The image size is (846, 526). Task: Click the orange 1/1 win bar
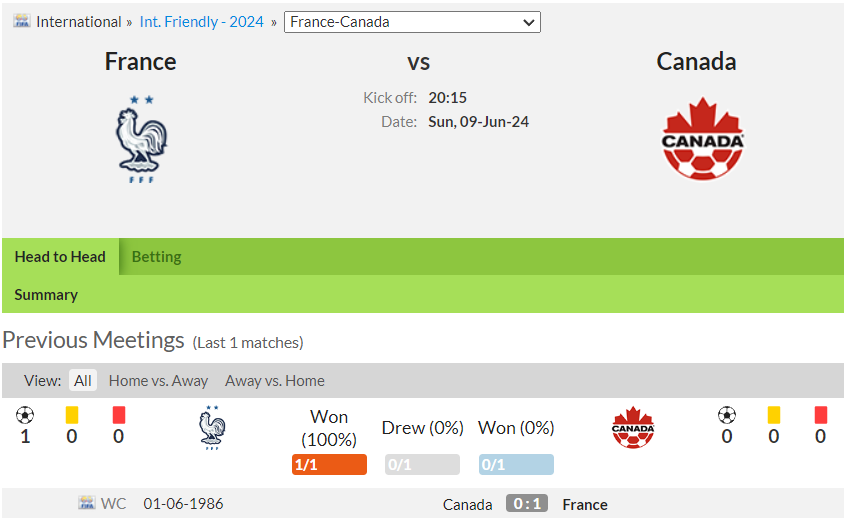pos(329,464)
